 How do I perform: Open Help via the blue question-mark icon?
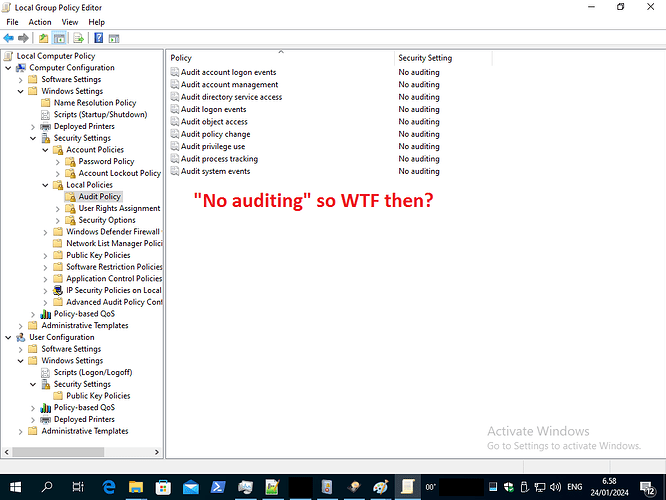click(99, 38)
